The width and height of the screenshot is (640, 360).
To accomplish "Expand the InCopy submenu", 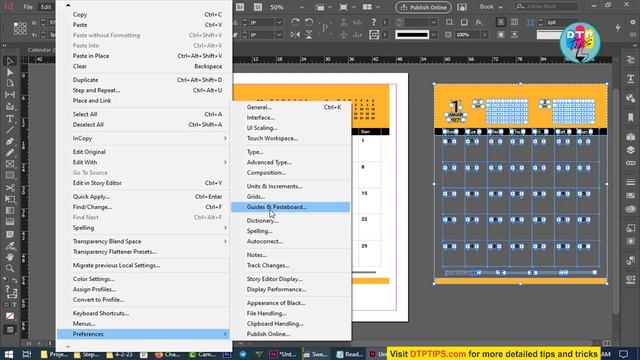I will pyautogui.click(x=149, y=138).
